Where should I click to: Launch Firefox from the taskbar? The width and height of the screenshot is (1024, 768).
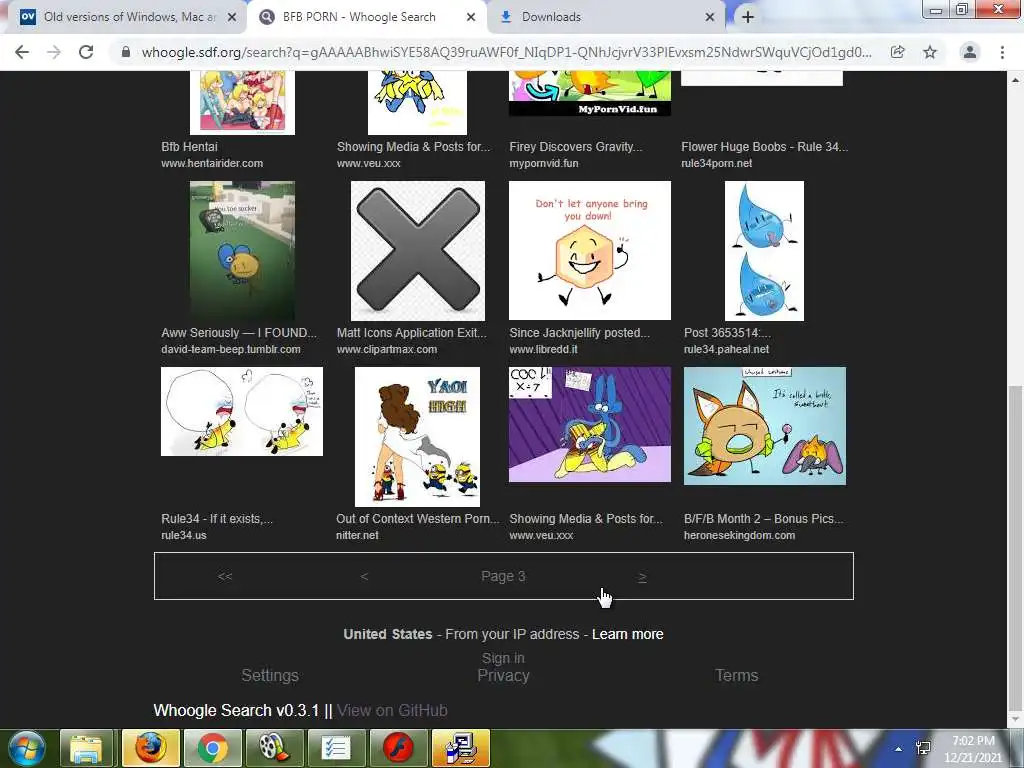pyautogui.click(x=150, y=748)
